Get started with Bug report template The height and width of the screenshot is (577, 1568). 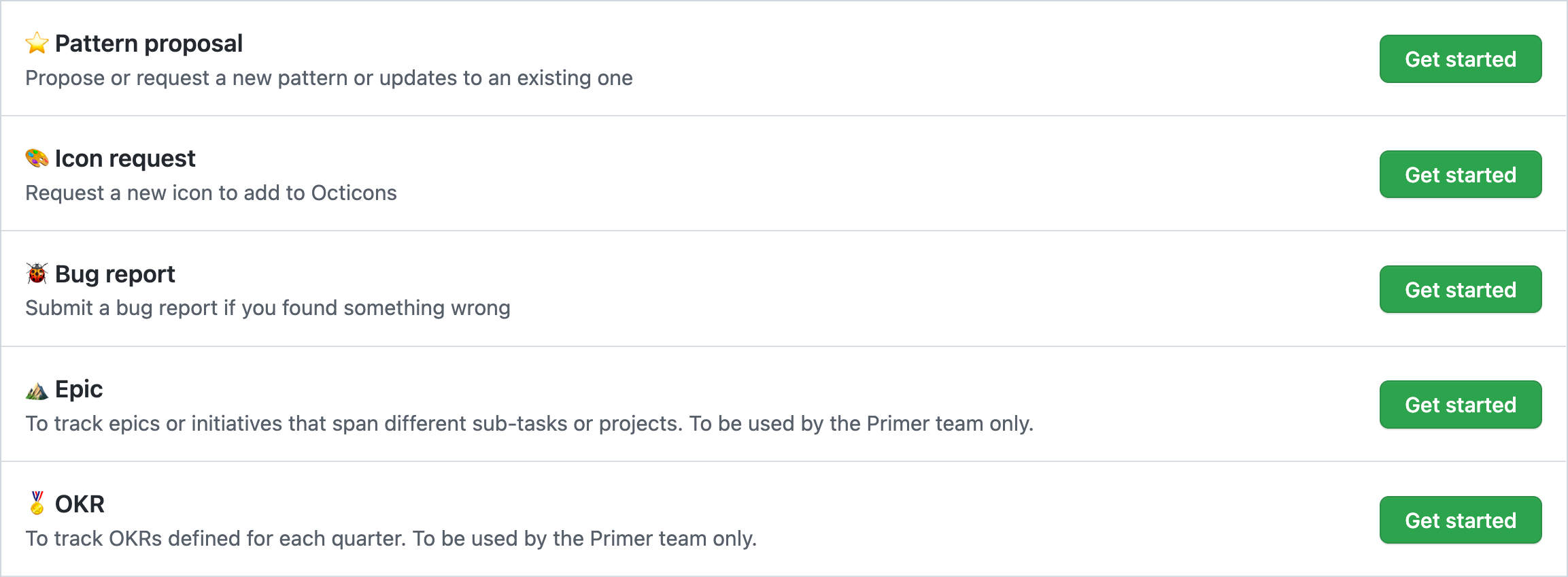pos(1460,290)
